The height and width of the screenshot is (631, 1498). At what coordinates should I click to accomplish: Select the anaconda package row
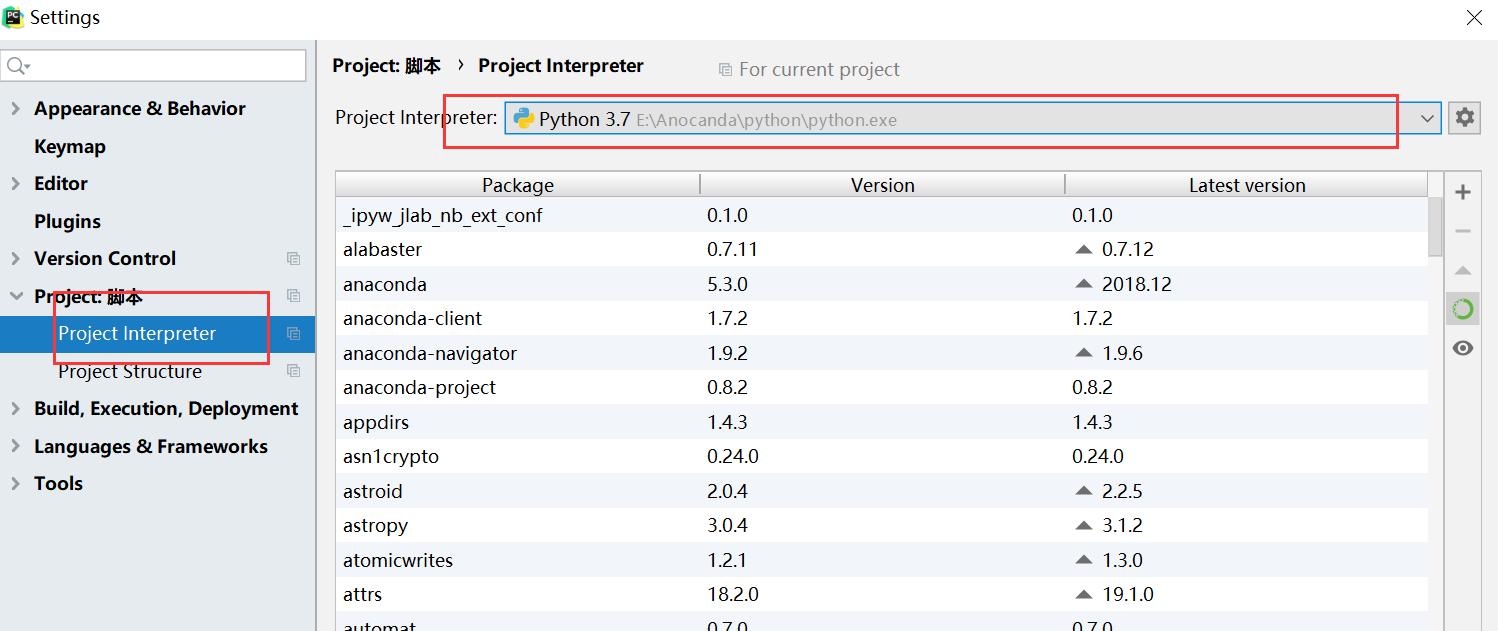click(x=881, y=284)
